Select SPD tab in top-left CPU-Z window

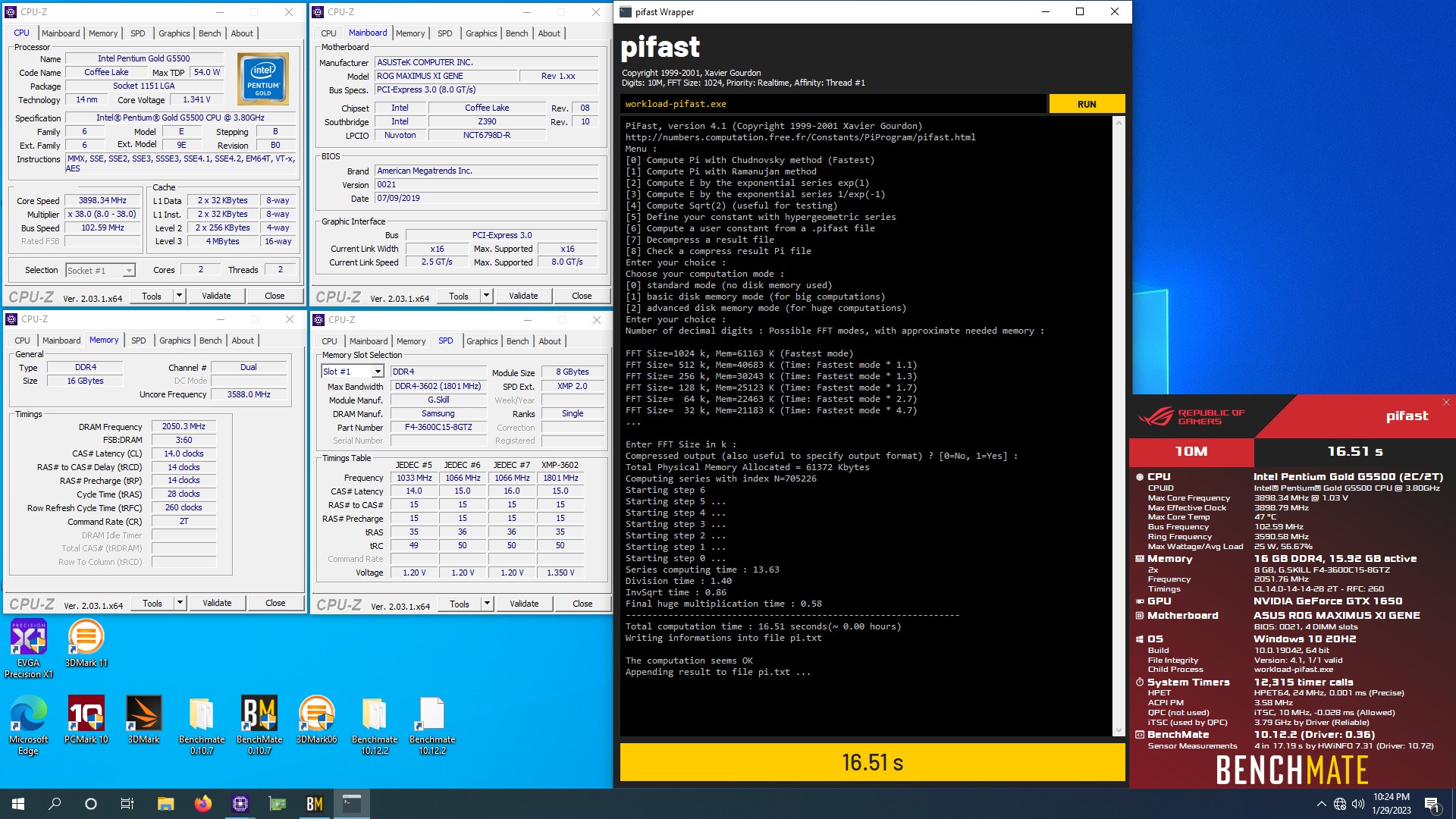(x=137, y=33)
